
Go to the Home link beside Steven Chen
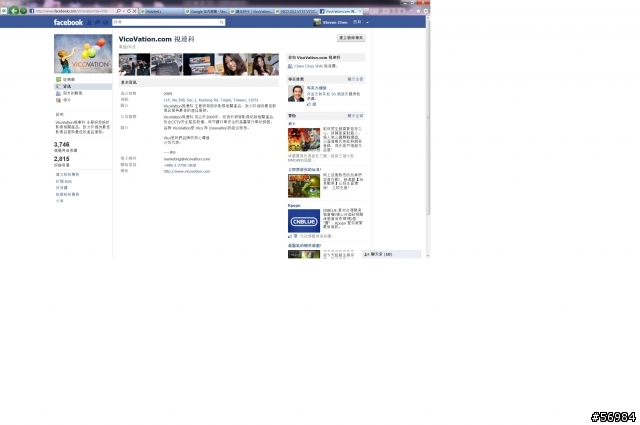357,22
